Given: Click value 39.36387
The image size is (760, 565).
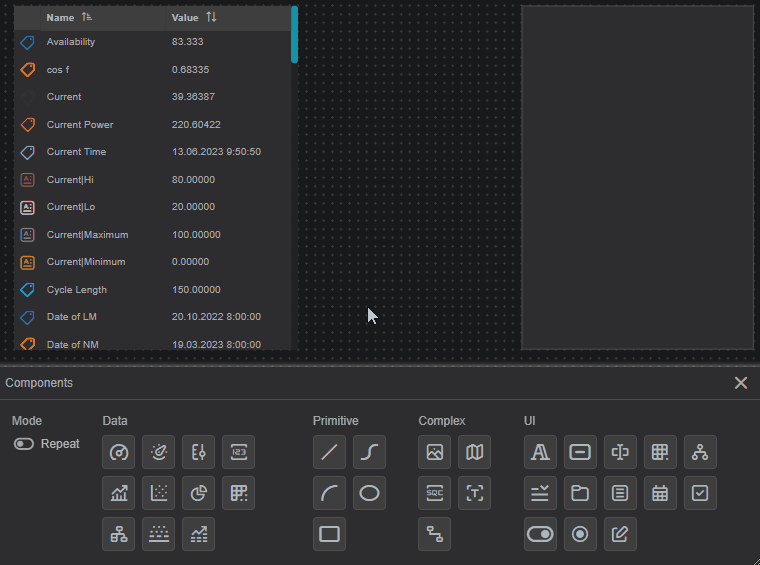Looking at the screenshot, I should tap(193, 97).
